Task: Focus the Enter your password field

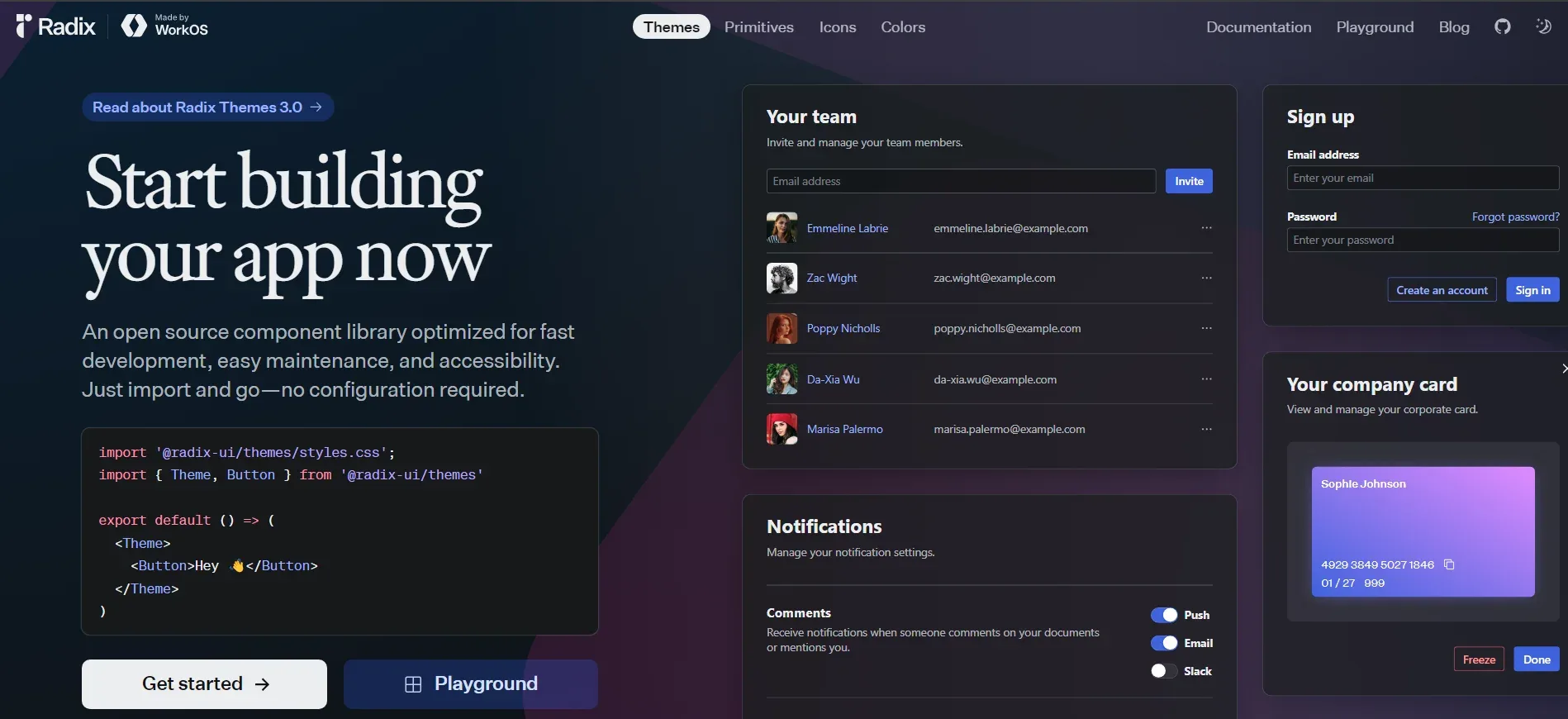Action: (x=1423, y=240)
